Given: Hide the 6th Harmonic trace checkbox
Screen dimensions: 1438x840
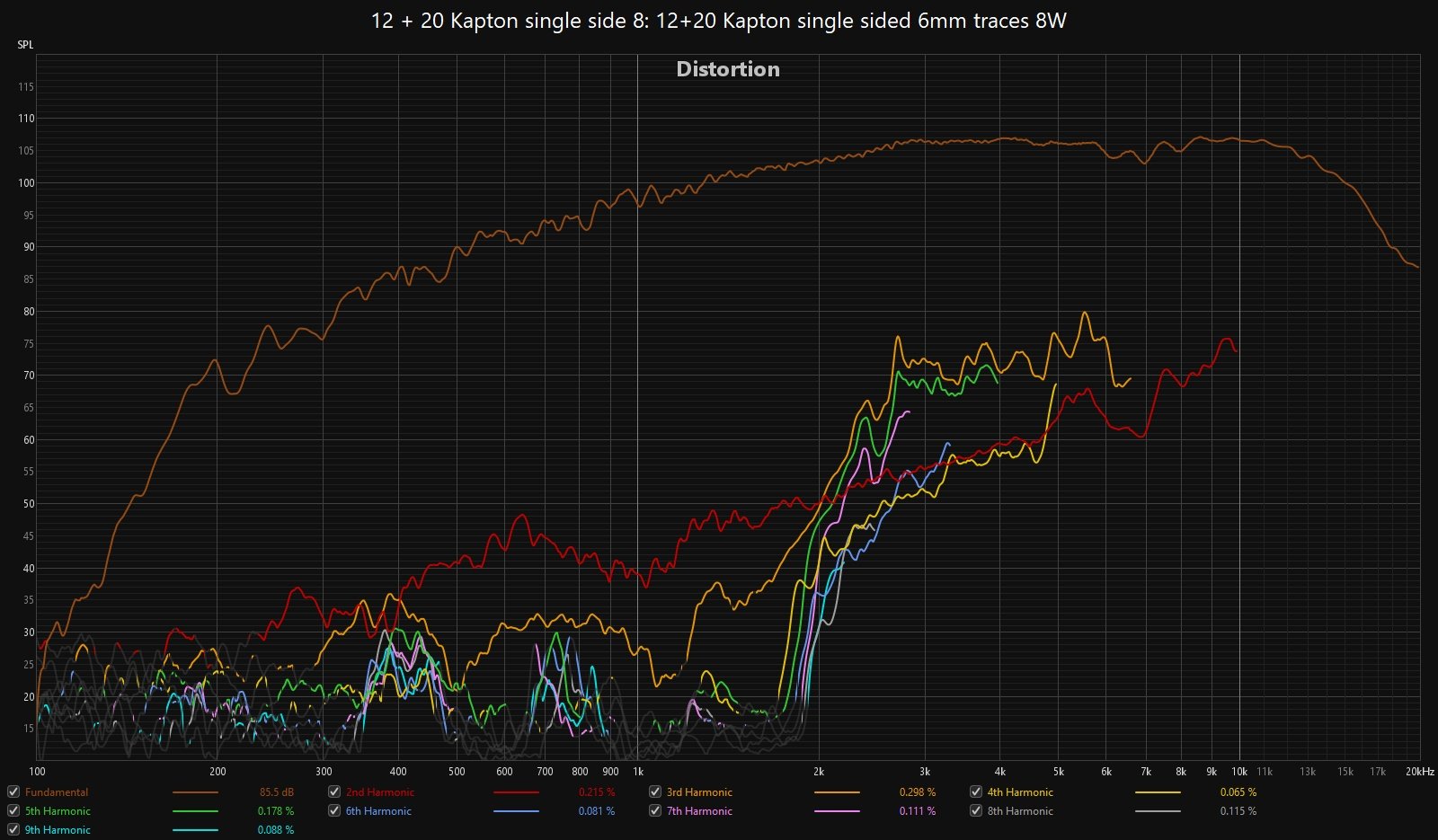Looking at the screenshot, I should pyautogui.click(x=334, y=810).
